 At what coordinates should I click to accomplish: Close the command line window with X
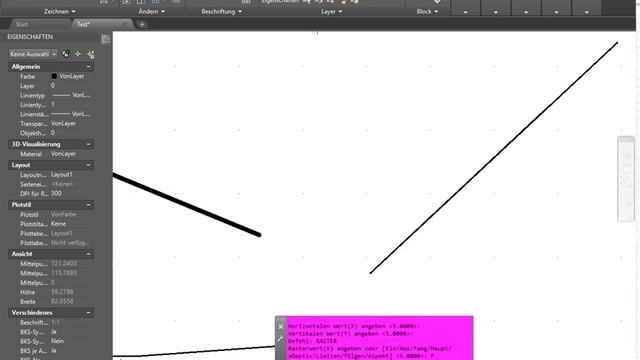point(281,327)
